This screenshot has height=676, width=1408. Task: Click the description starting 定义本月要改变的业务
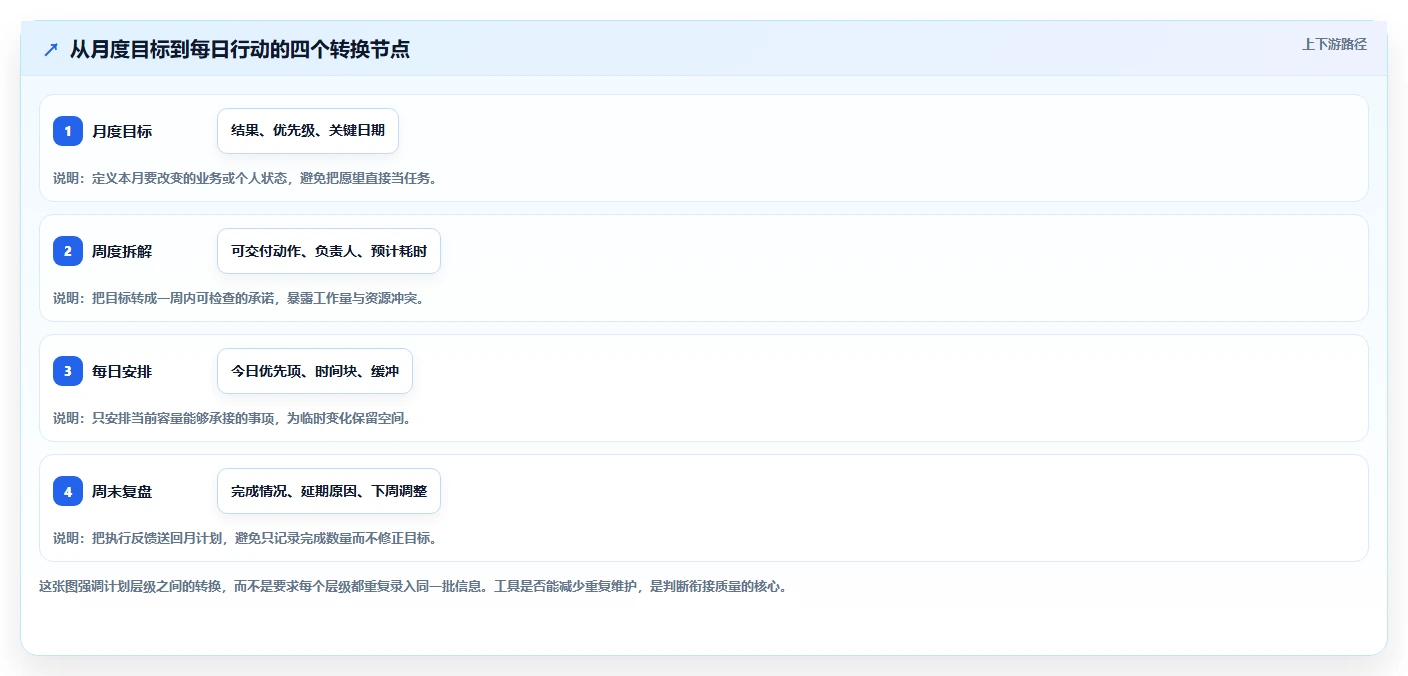pos(245,178)
